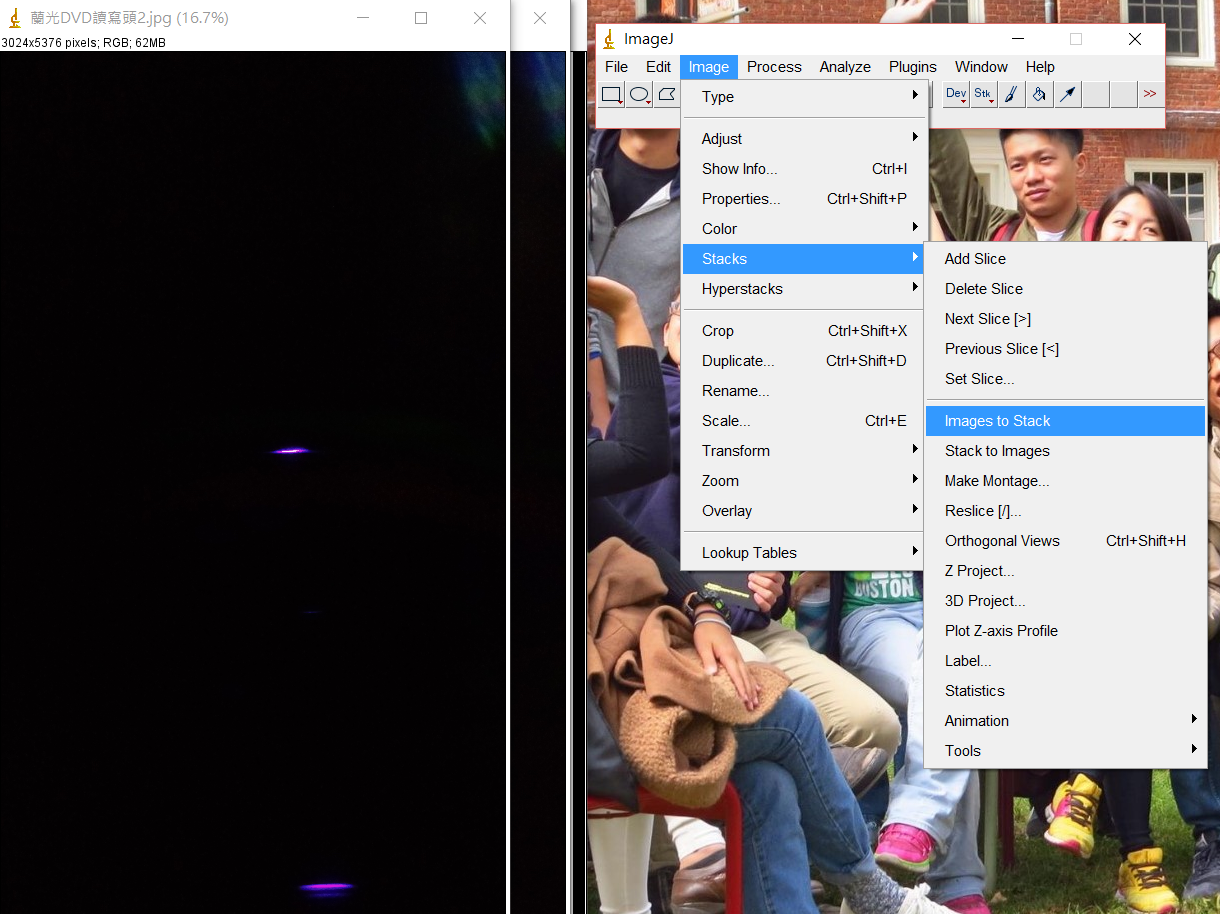Image resolution: width=1220 pixels, height=914 pixels.
Task: Open the Help menu
Action: (x=1040, y=67)
